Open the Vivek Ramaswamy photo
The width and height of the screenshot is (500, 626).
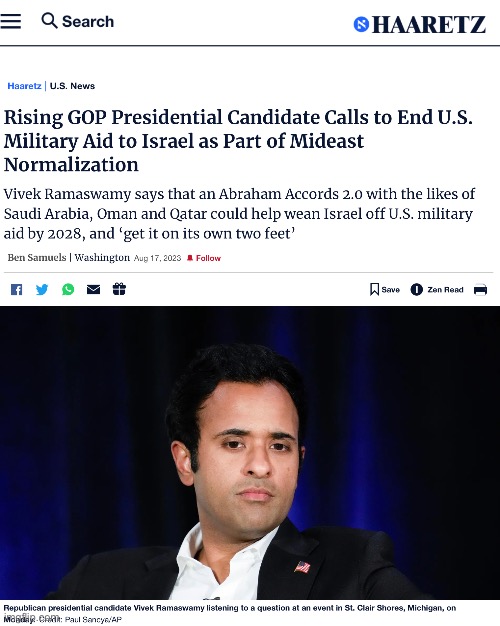(x=250, y=453)
